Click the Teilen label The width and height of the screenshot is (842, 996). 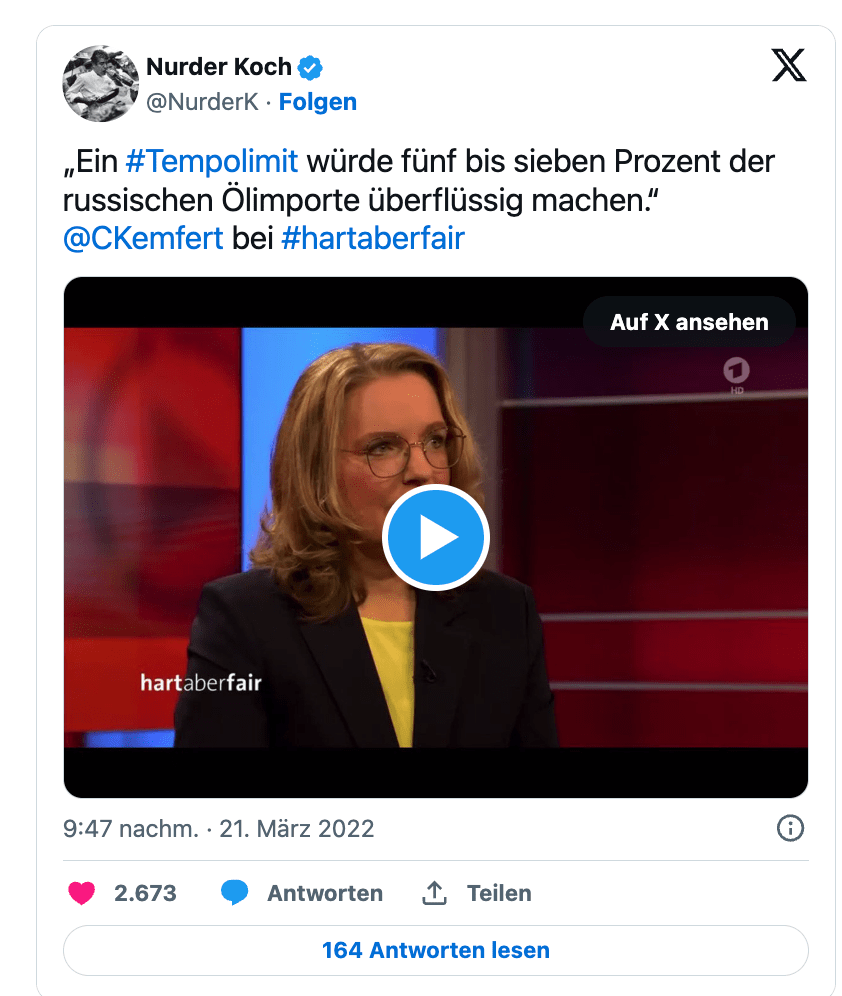pos(499,893)
